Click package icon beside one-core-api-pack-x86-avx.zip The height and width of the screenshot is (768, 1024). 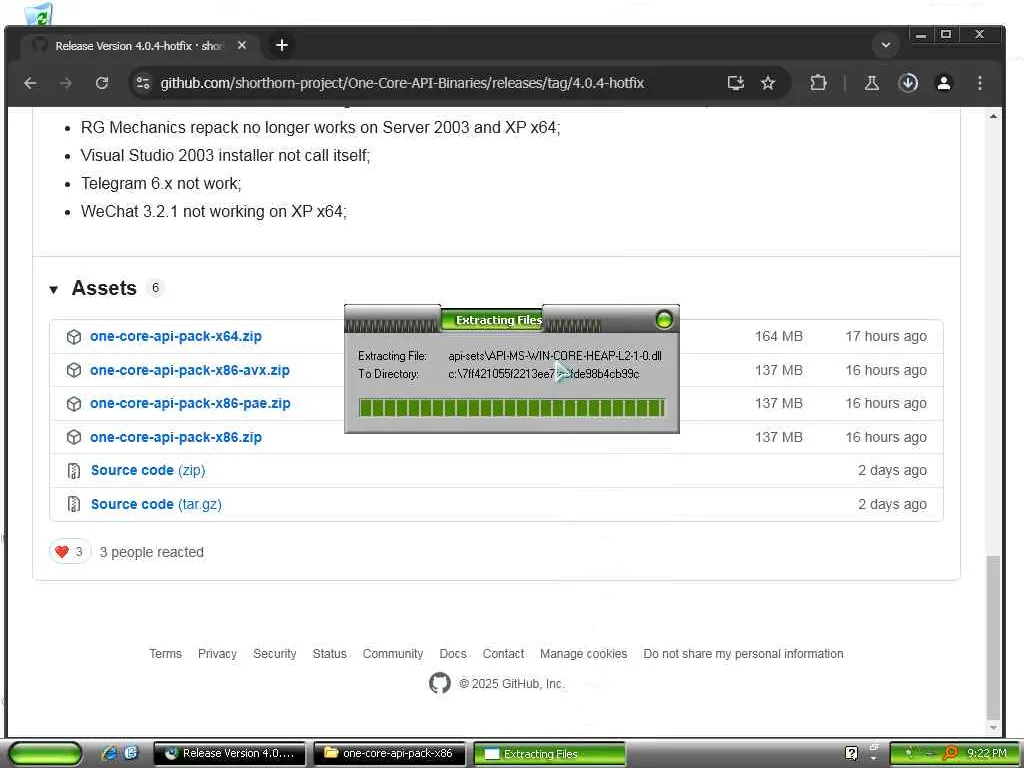(74, 370)
